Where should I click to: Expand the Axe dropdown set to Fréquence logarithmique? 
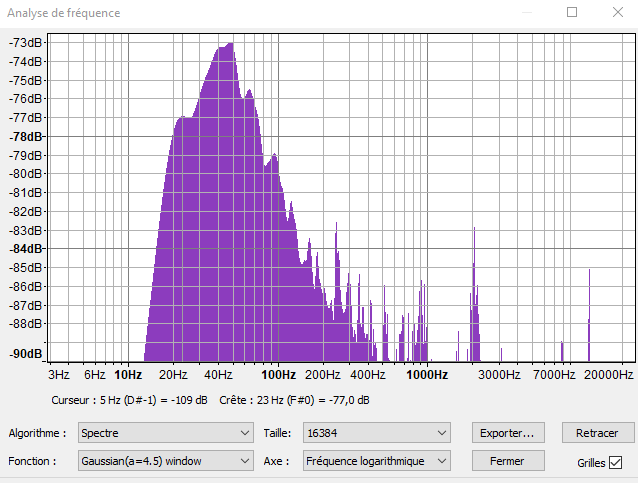(377, 461)
